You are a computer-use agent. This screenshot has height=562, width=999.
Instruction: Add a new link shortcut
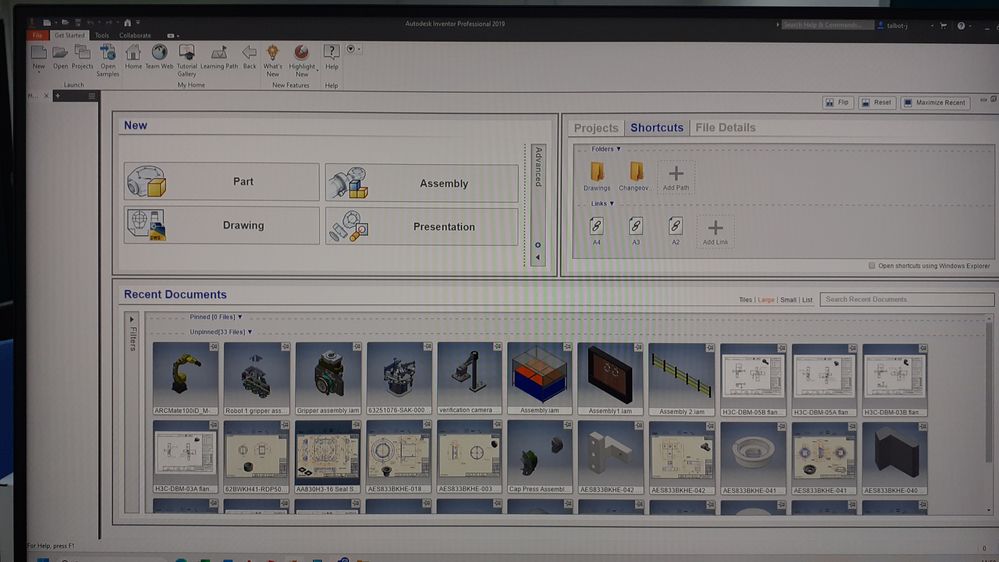[x=715, y=231]
